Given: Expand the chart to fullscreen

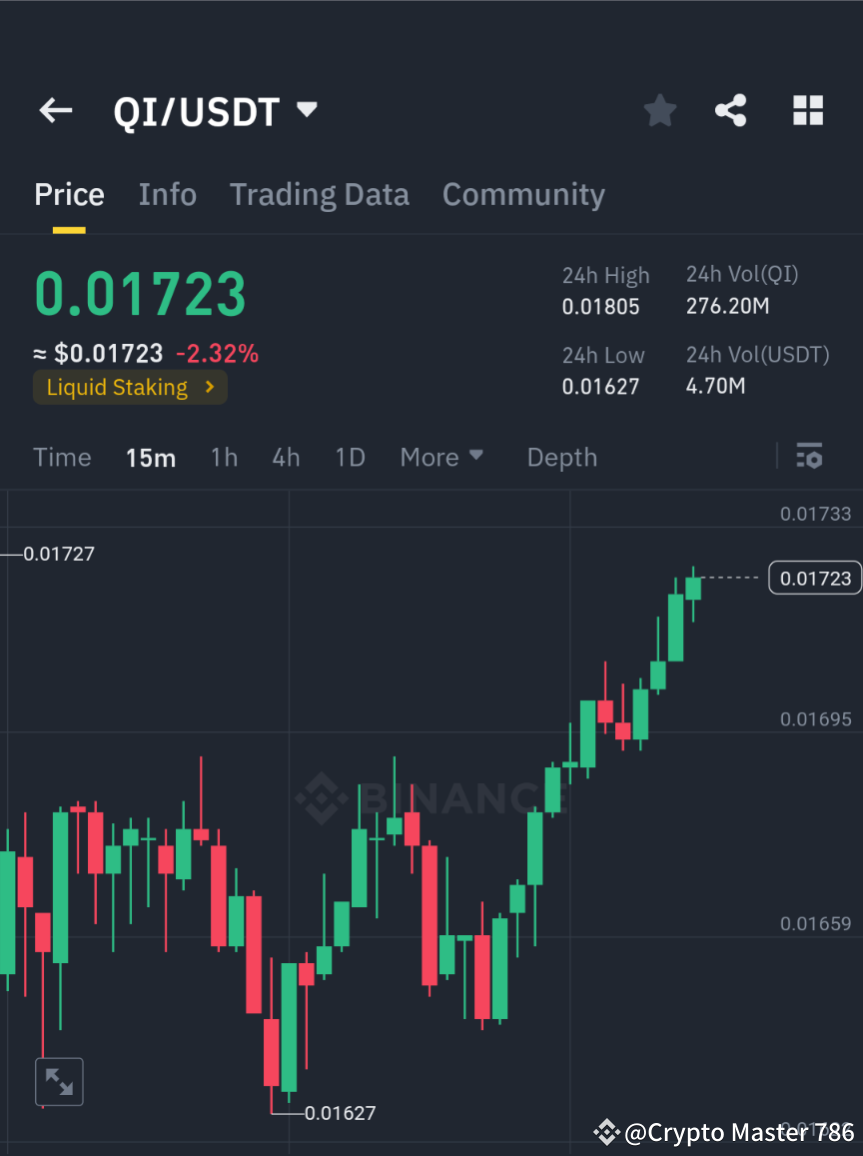Looking at the screenshot, I should tap(59, 1081).
